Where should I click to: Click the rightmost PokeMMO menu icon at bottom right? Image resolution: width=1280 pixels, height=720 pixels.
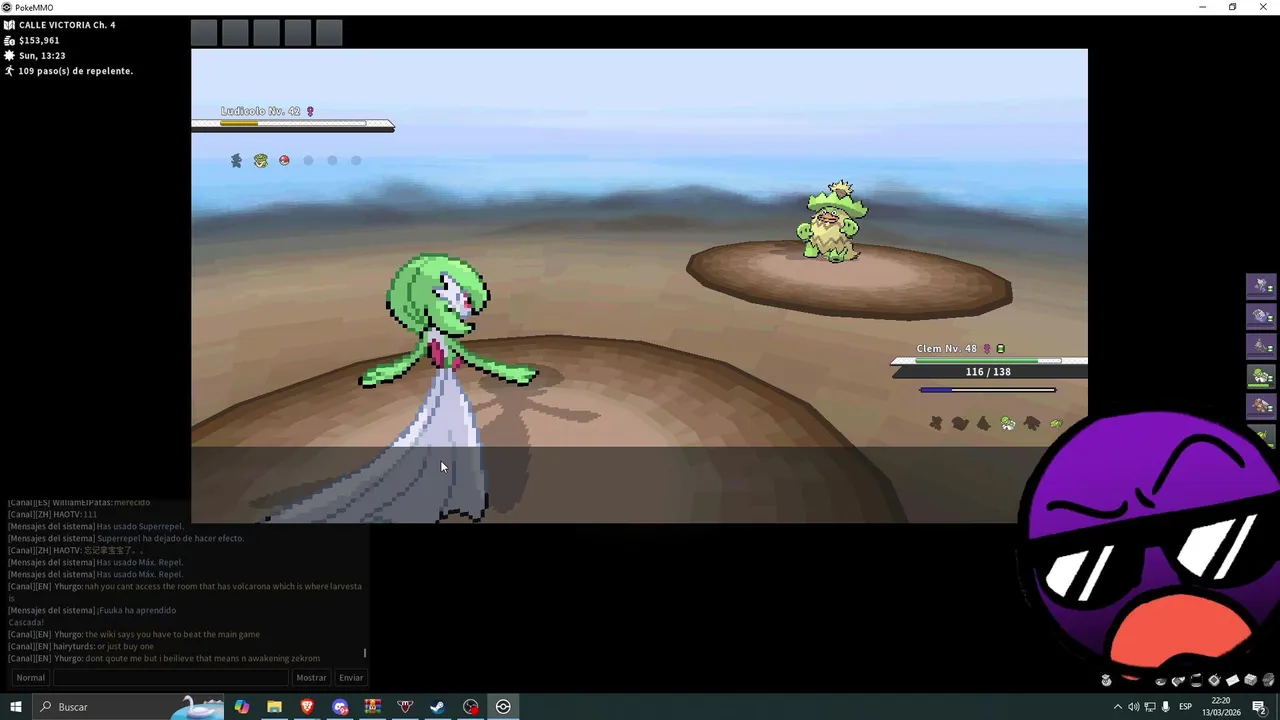pos(1268,680)
